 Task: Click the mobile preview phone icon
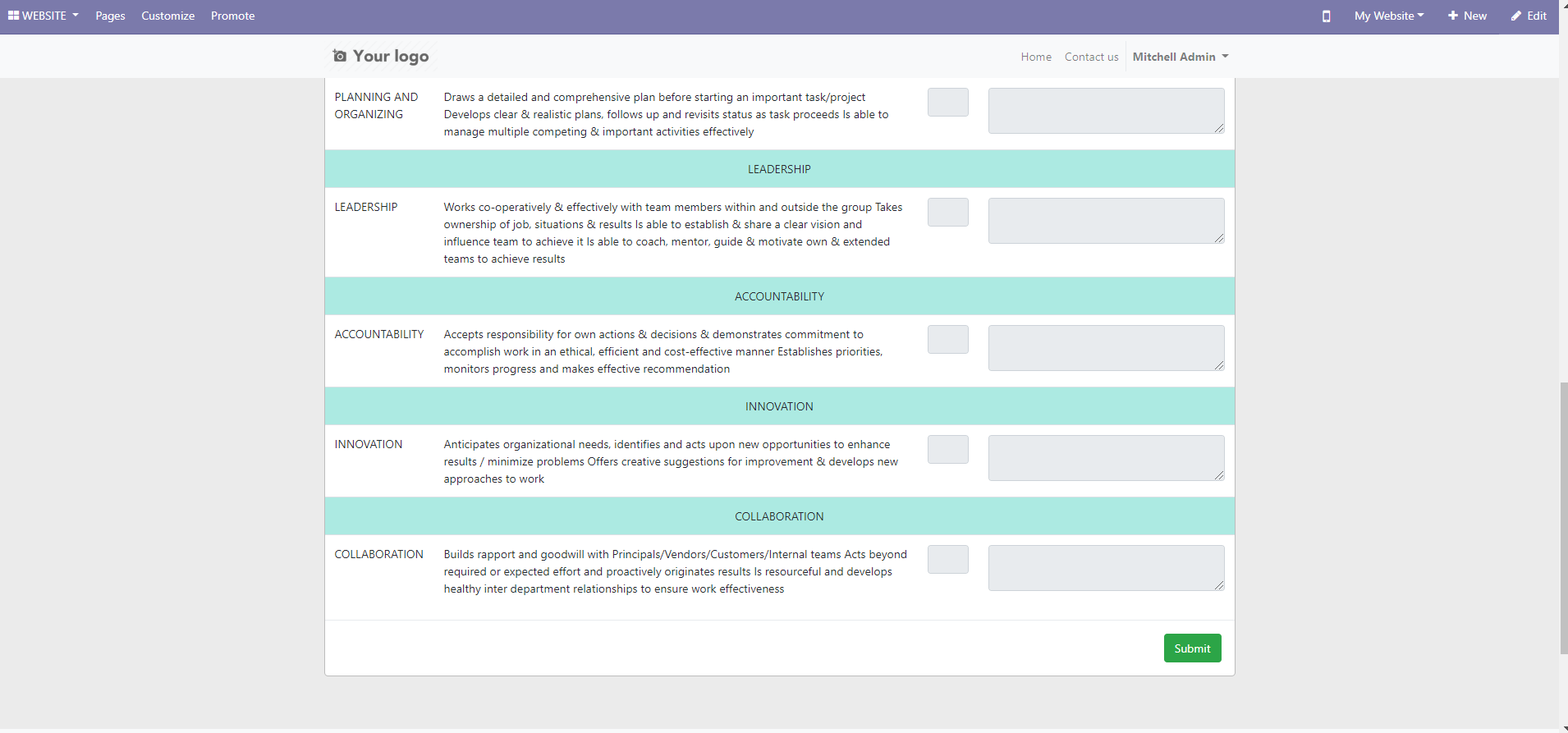(1326, 16)
